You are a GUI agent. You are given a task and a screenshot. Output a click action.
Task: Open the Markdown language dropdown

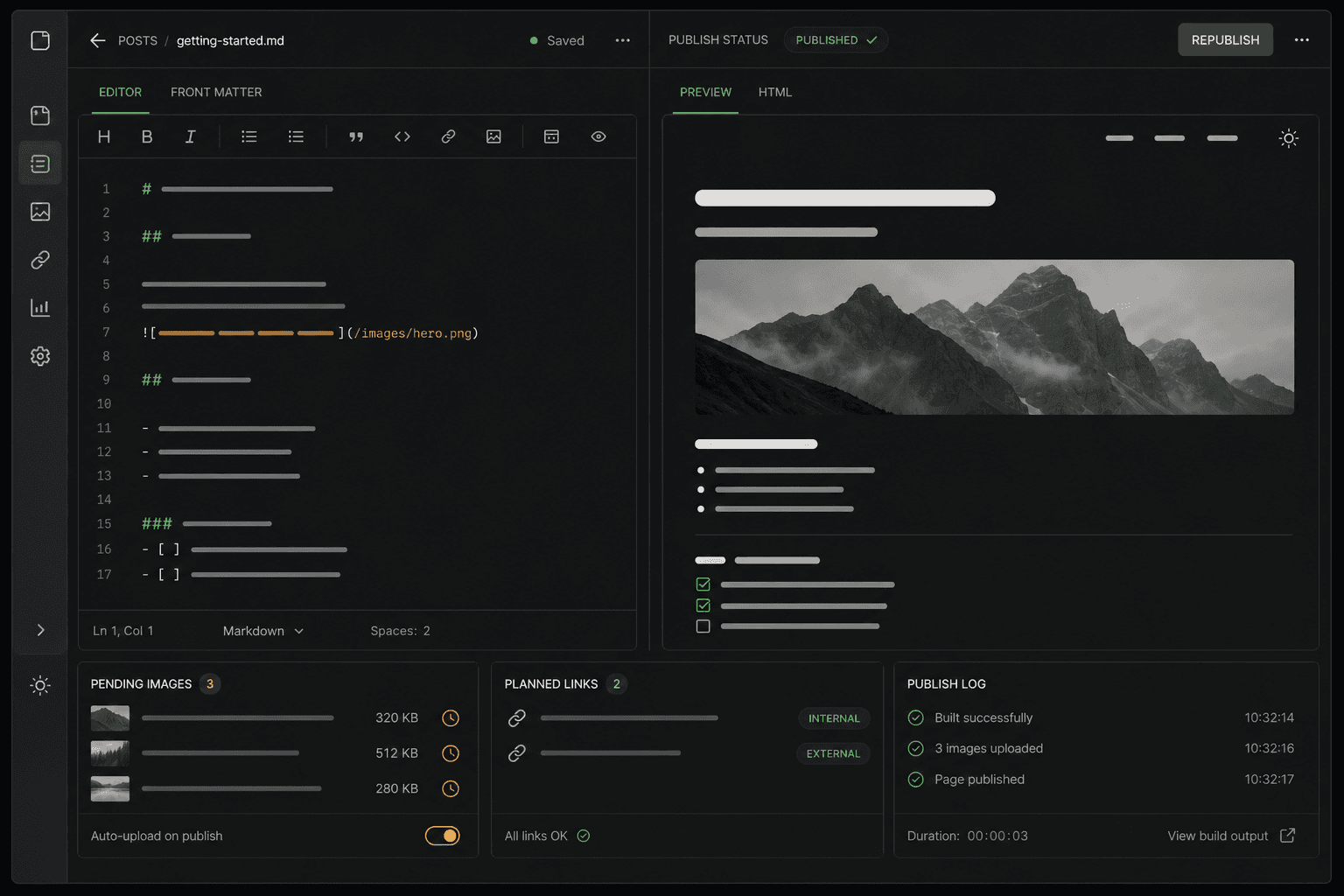pos(263,631)
